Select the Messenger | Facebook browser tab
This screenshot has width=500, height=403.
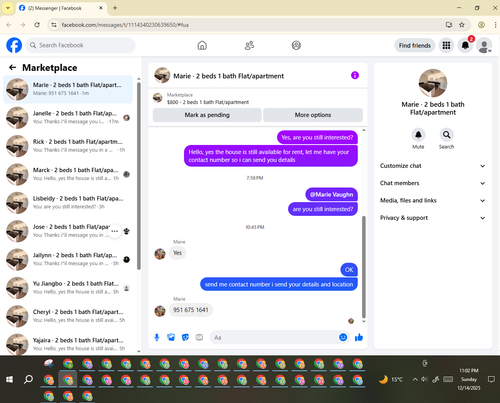click(x=61, y=8)
